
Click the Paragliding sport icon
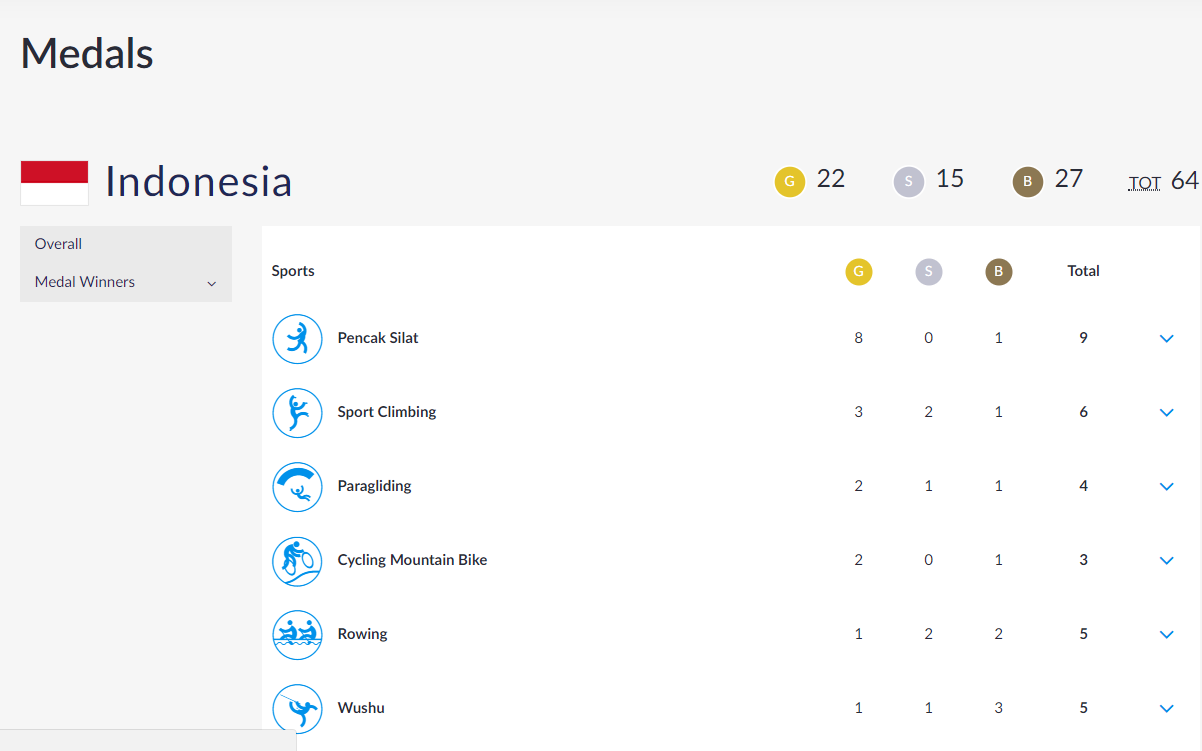tap(297, 487)
